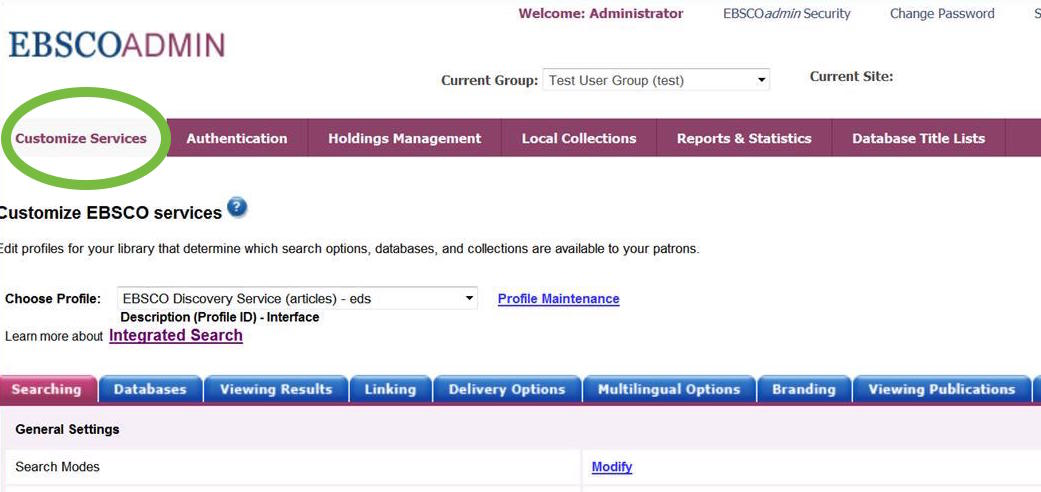
Task: Open the Linking sub-tab
Action: point(390,389)
